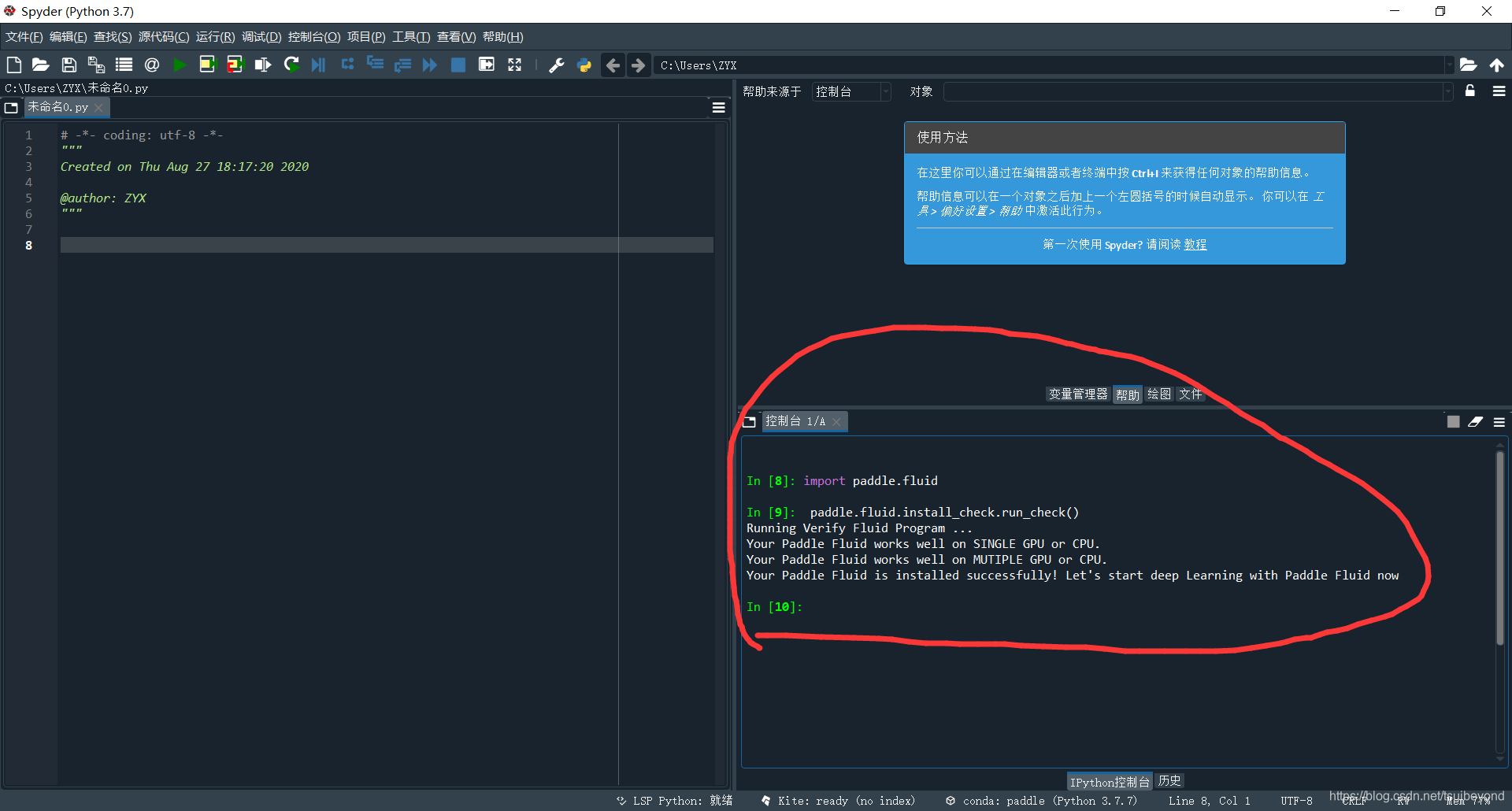1512x811 pixels.
Task: Close the 未命名0.py editor tab
Action: (x=98, y=108)
